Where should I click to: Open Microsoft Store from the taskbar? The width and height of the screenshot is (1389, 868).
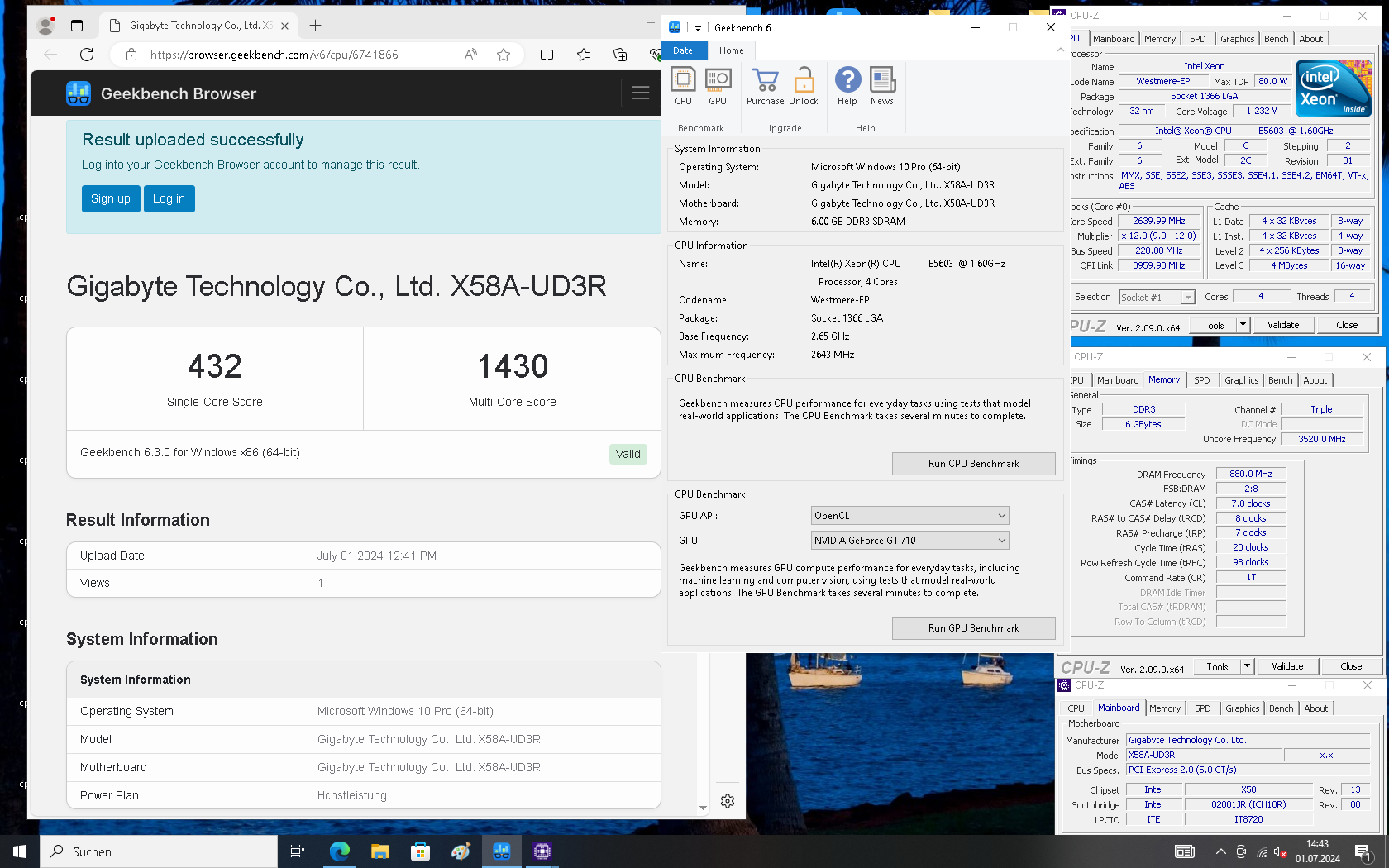420,851
